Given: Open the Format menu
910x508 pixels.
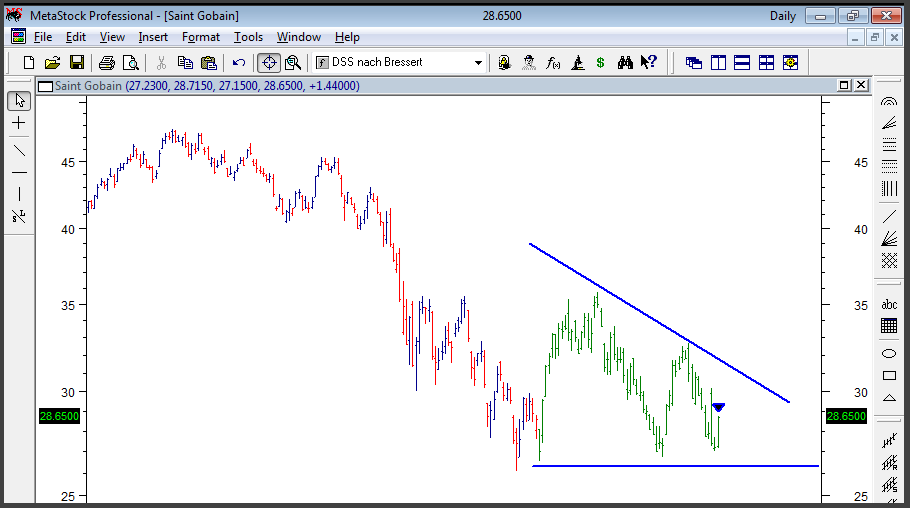Looking at the screenshot, I should tap(201, 37).
